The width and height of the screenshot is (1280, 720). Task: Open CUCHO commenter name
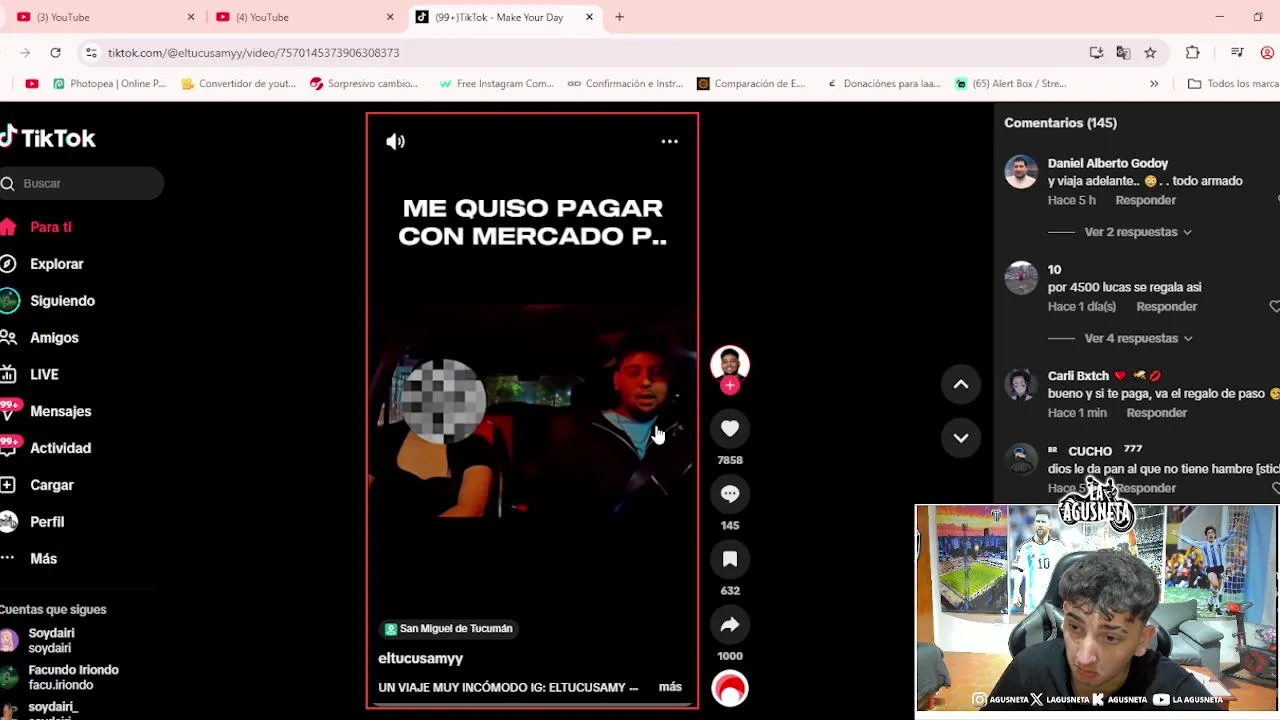[1090, 451]
